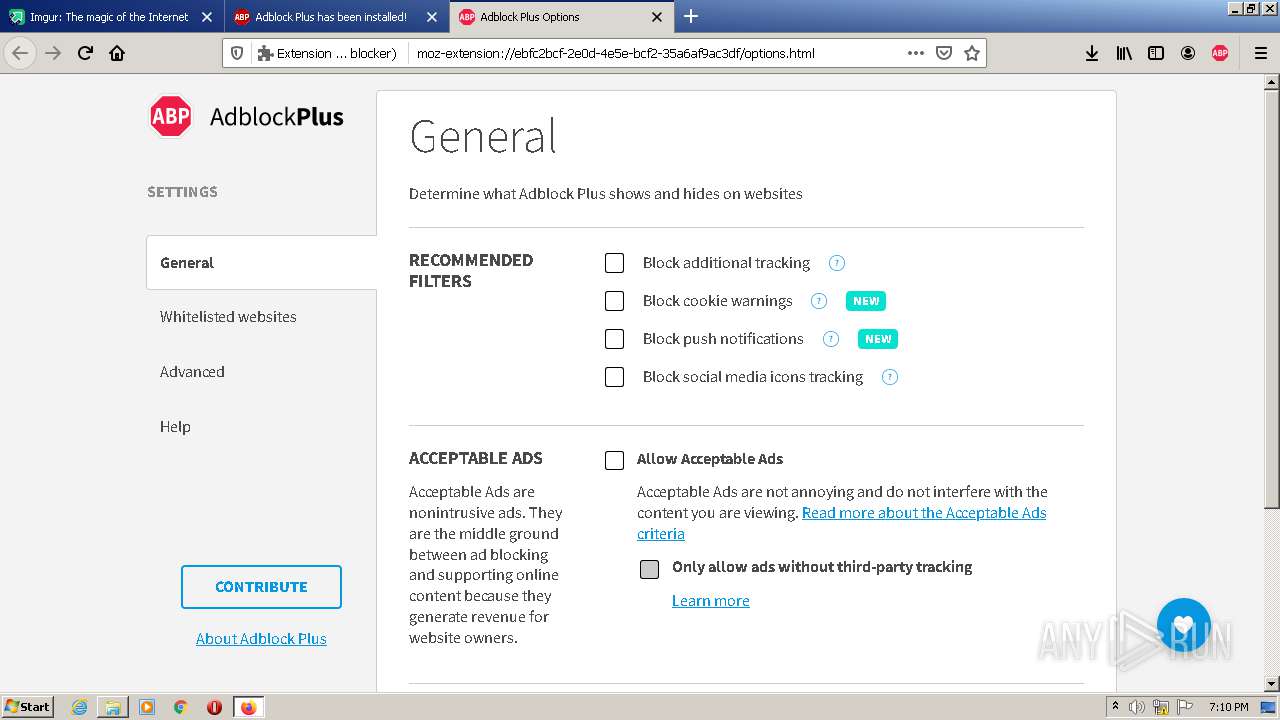The width and height of the screenshot is (1280, 720).
Task: Click the forward navigation arrow
Action: pyautogui.click(x=53, y=53)
